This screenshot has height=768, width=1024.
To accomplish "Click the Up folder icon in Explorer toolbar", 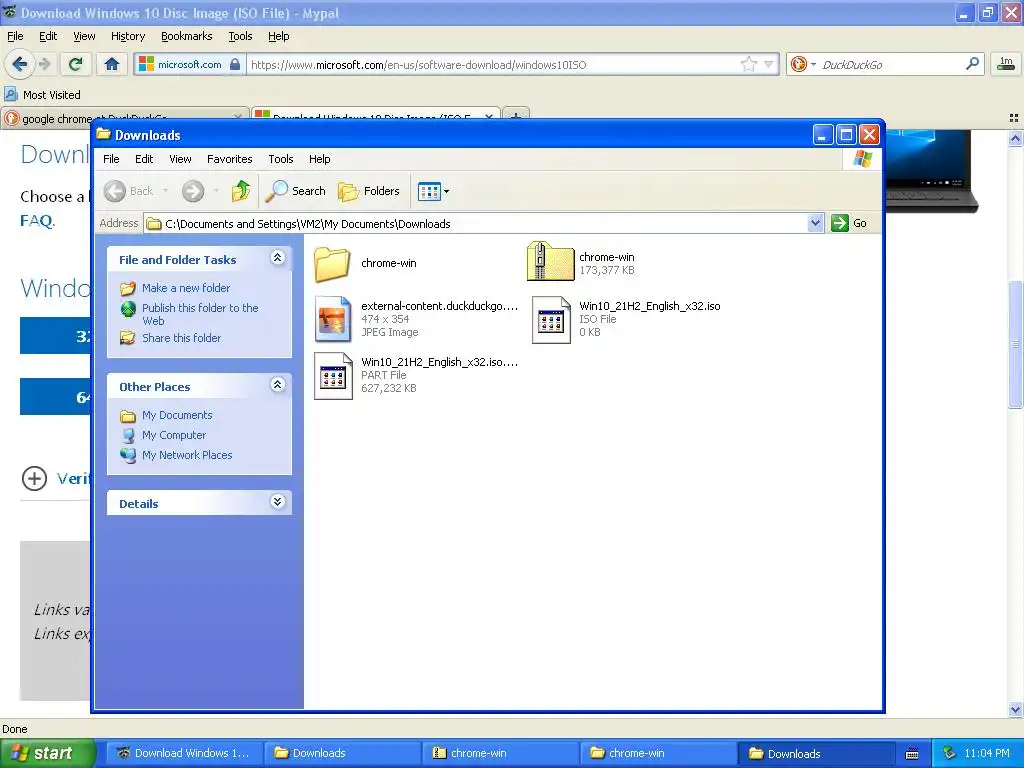I will click(x=240, y=191).
